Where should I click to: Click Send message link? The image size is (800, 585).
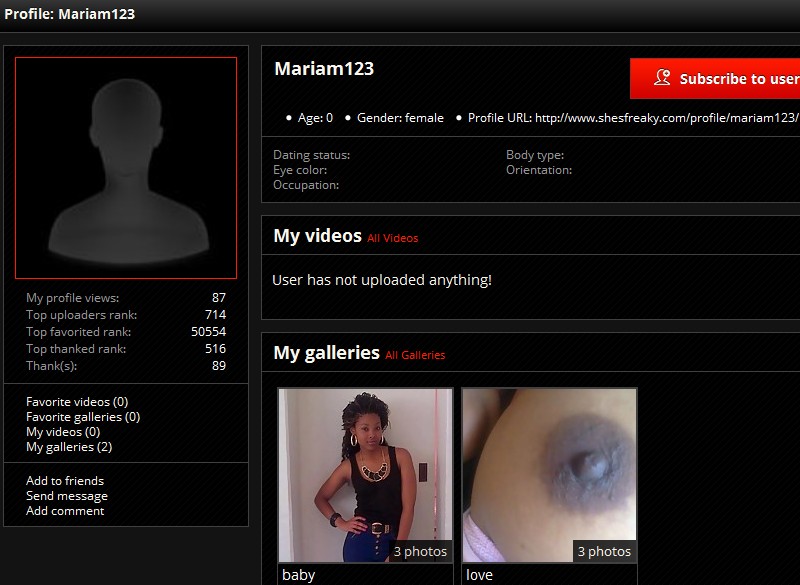[x=67, y=496]
